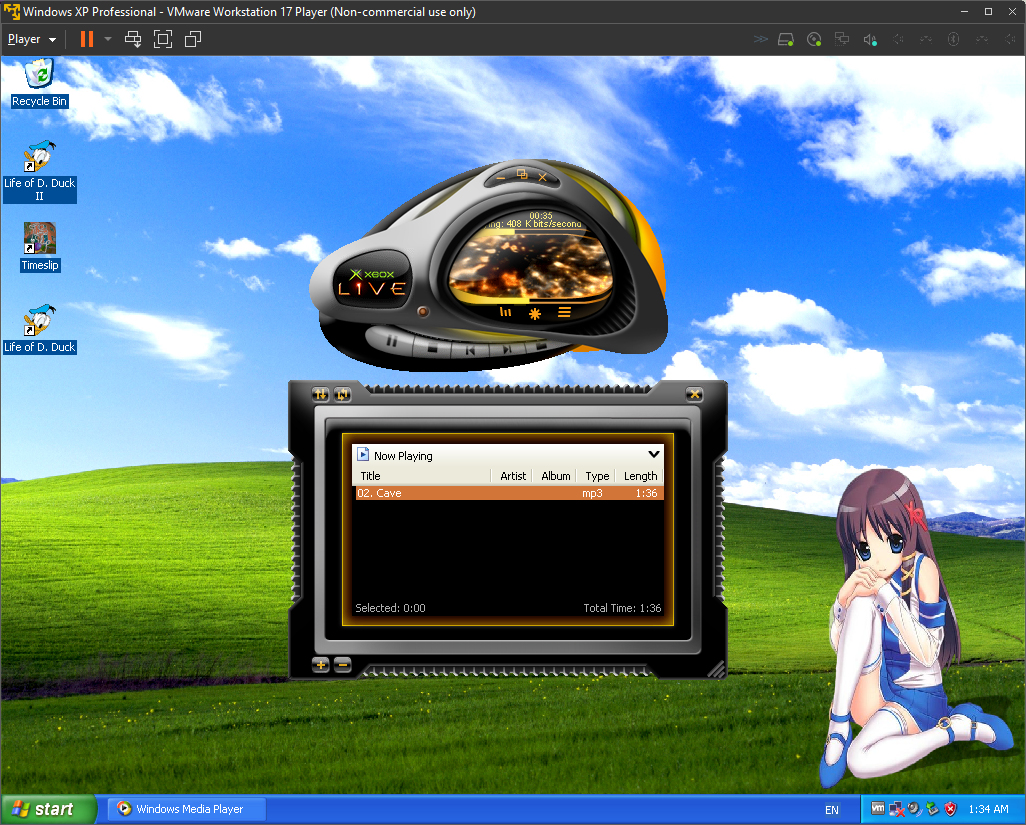The image size is (1026, 825).
Task: Click the Length column header
Action: point(640,476)
